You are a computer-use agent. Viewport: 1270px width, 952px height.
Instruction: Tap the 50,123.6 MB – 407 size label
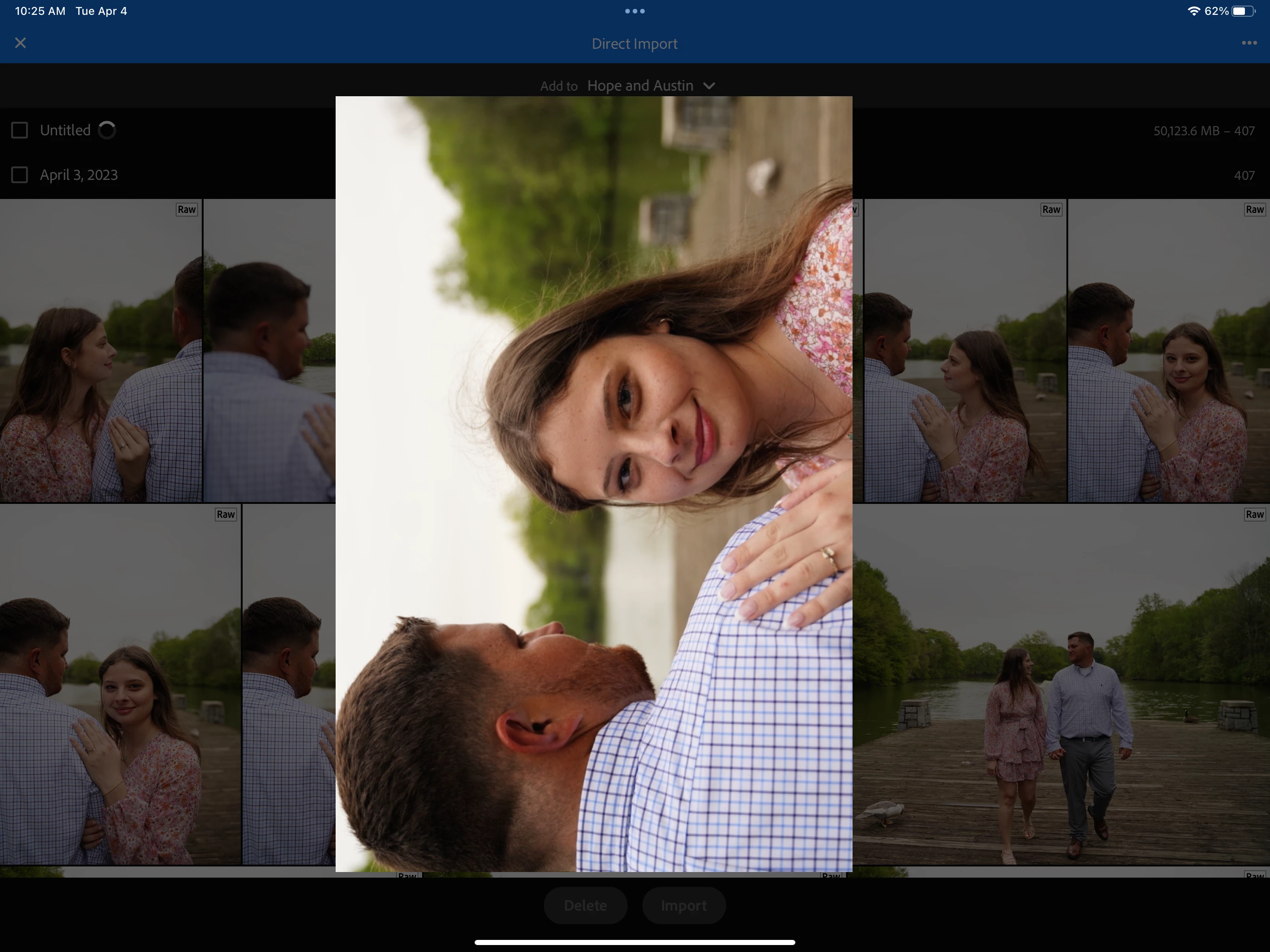coord(1204,131)
